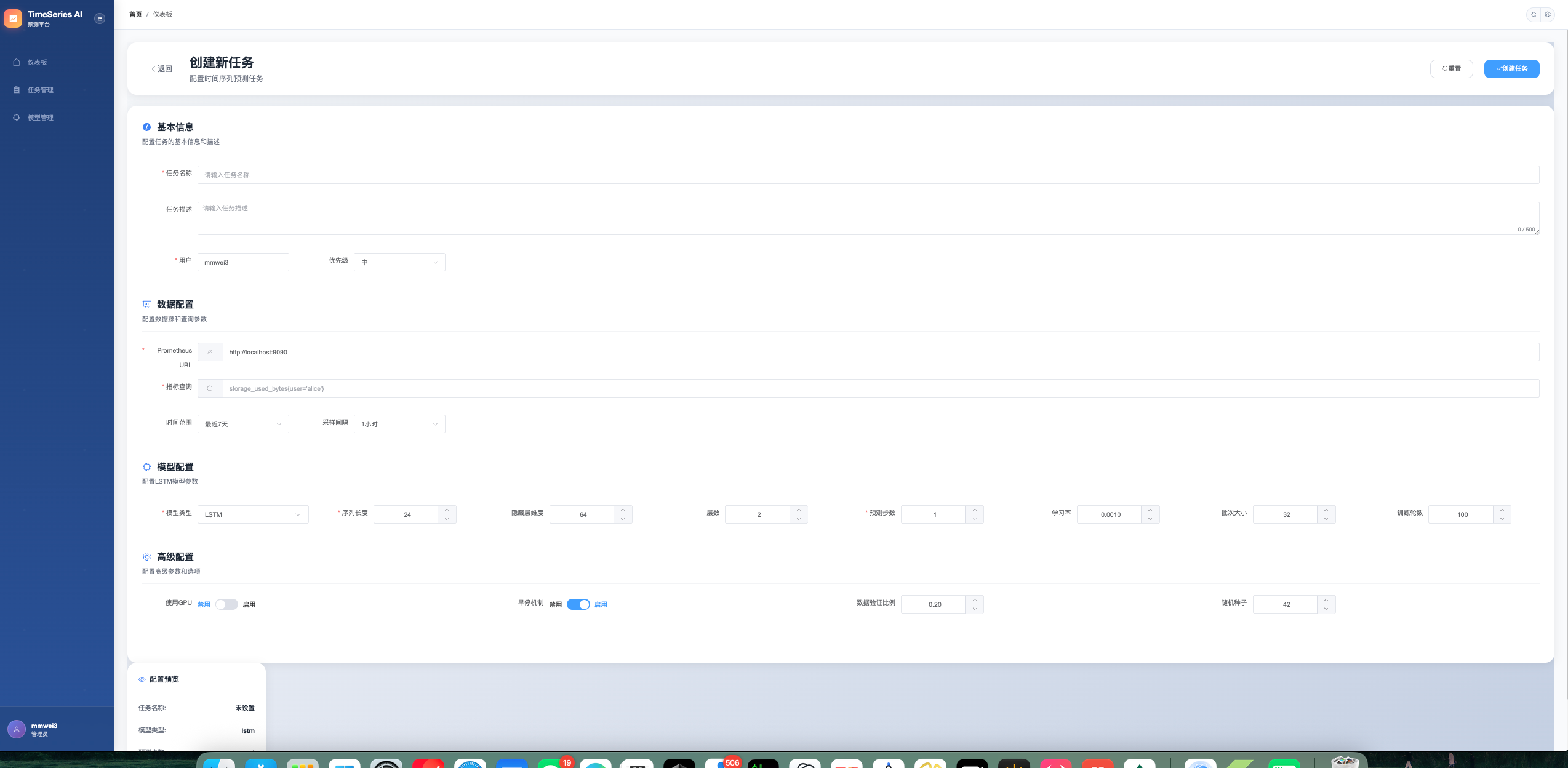Image resolution: width=1568 pixels, height=768 pixels.
Task: Collapse the sidebar with the menu icon
Action: click(100, 18)
